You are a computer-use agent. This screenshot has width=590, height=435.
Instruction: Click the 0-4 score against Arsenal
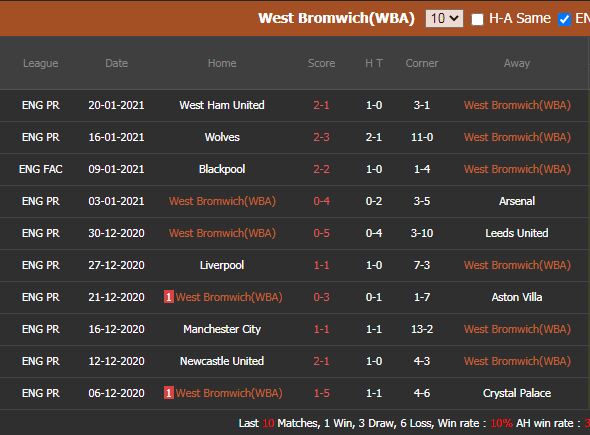[x=321, y=201]
